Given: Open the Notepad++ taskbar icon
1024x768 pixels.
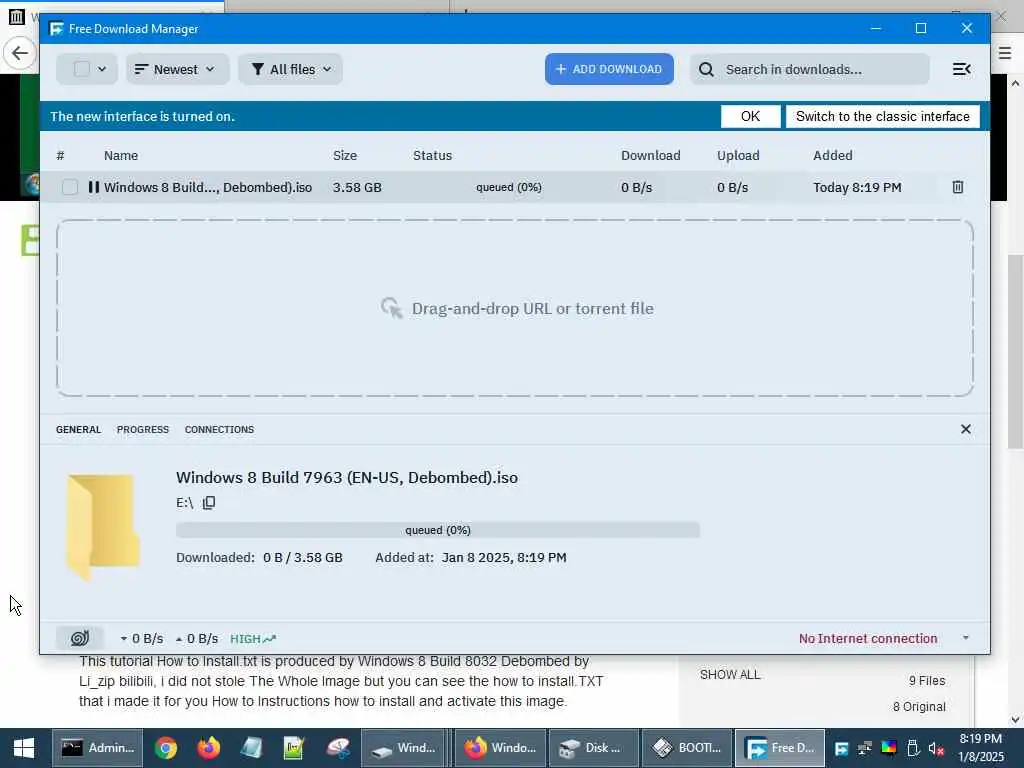Looking at the screenshot, I should coord(294,748).
